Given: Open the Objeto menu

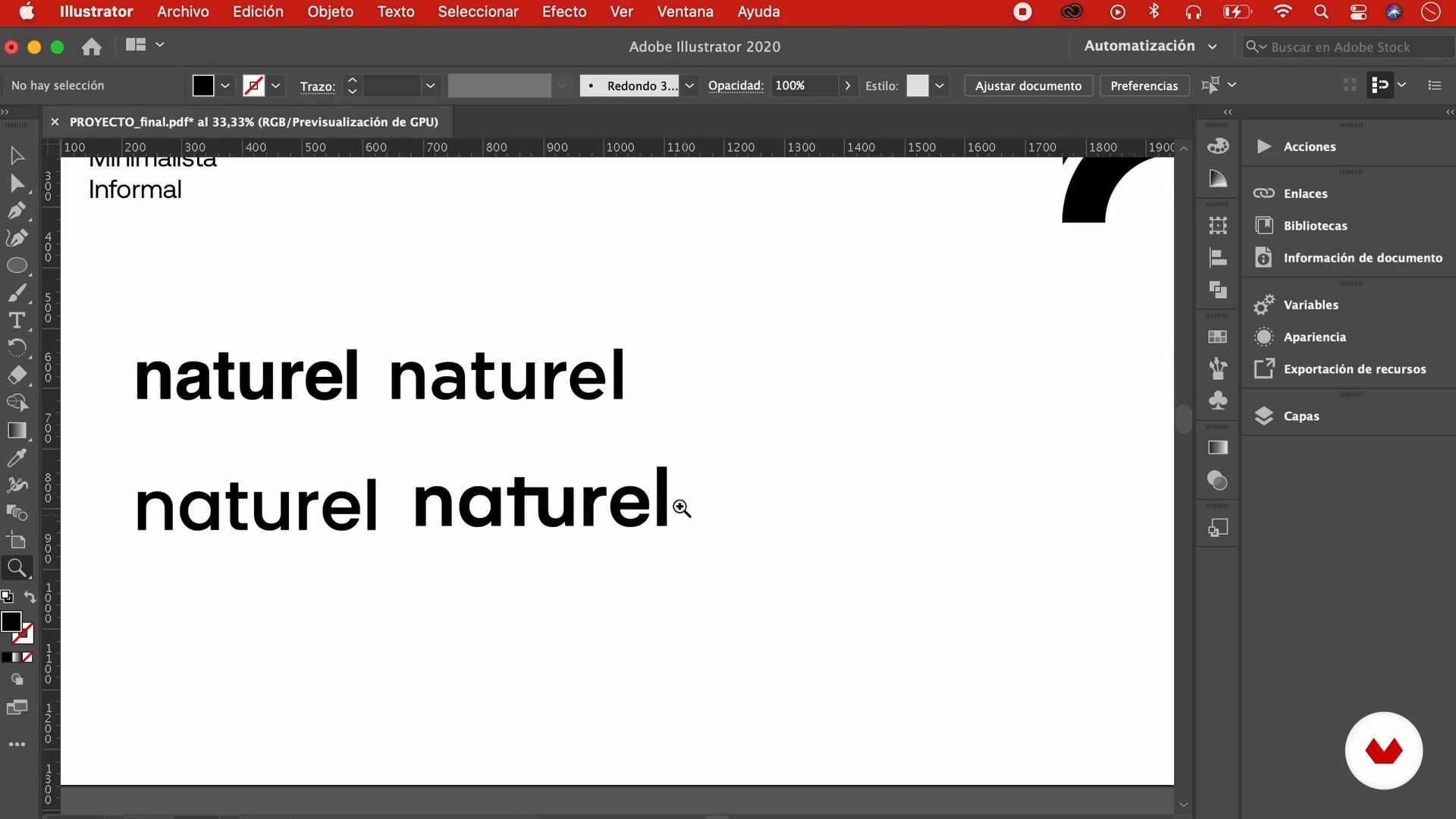Looking at the screenshot, I should [330, 11].
